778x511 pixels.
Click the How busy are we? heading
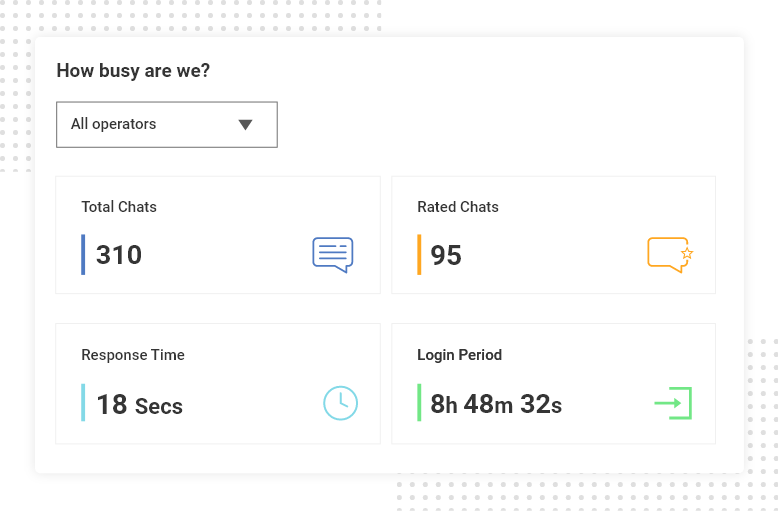tap(133, 71)
